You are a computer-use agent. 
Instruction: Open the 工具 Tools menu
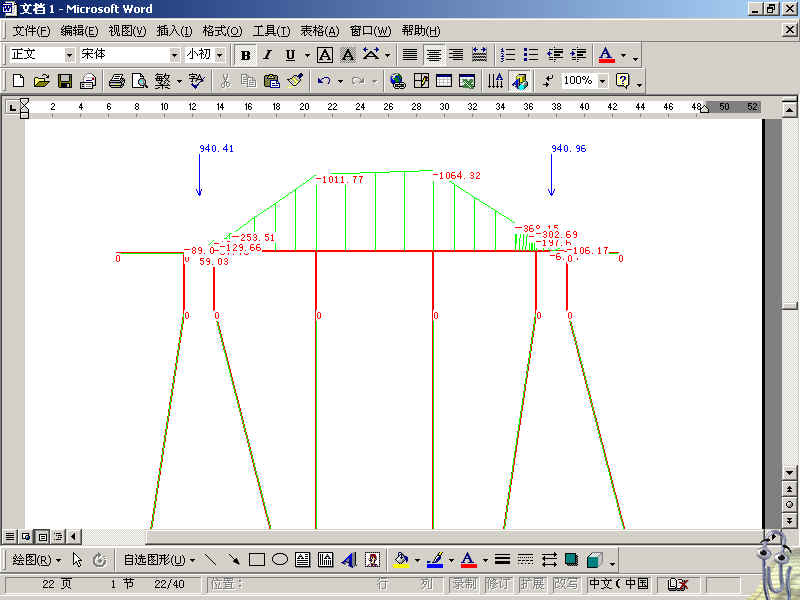(271, 31)
